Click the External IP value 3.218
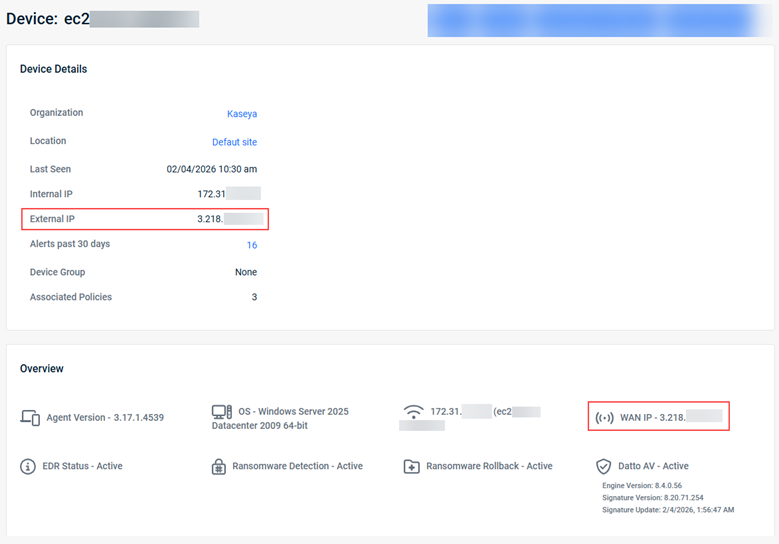779x544 pixels. coord(210,218)
